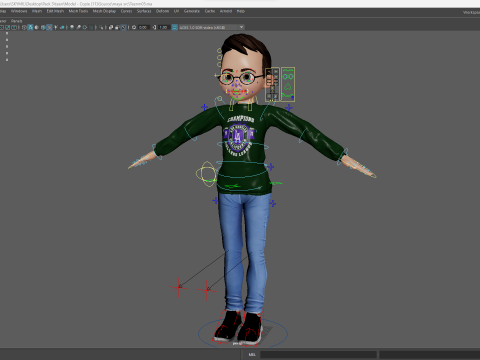The image size is (480, 360).
Task: Open the Mesh menu
Action: (x=37, y=11)
